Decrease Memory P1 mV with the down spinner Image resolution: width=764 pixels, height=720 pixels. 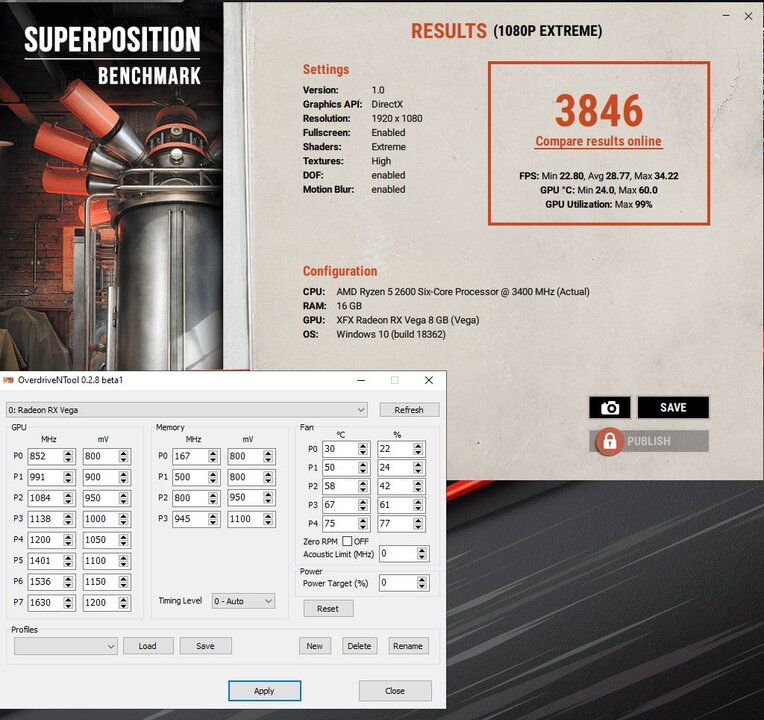point(268,481)
